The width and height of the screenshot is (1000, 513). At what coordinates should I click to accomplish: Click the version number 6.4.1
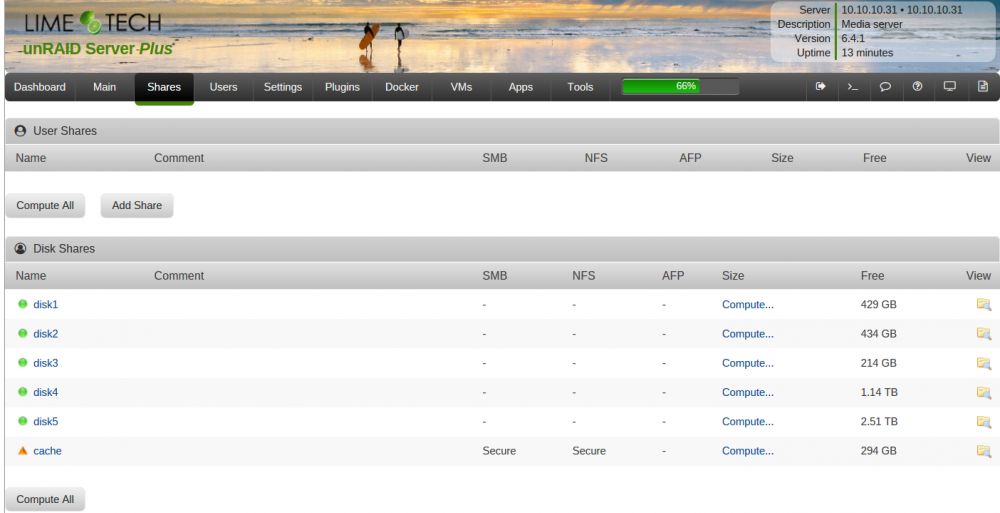click(853, 38)
